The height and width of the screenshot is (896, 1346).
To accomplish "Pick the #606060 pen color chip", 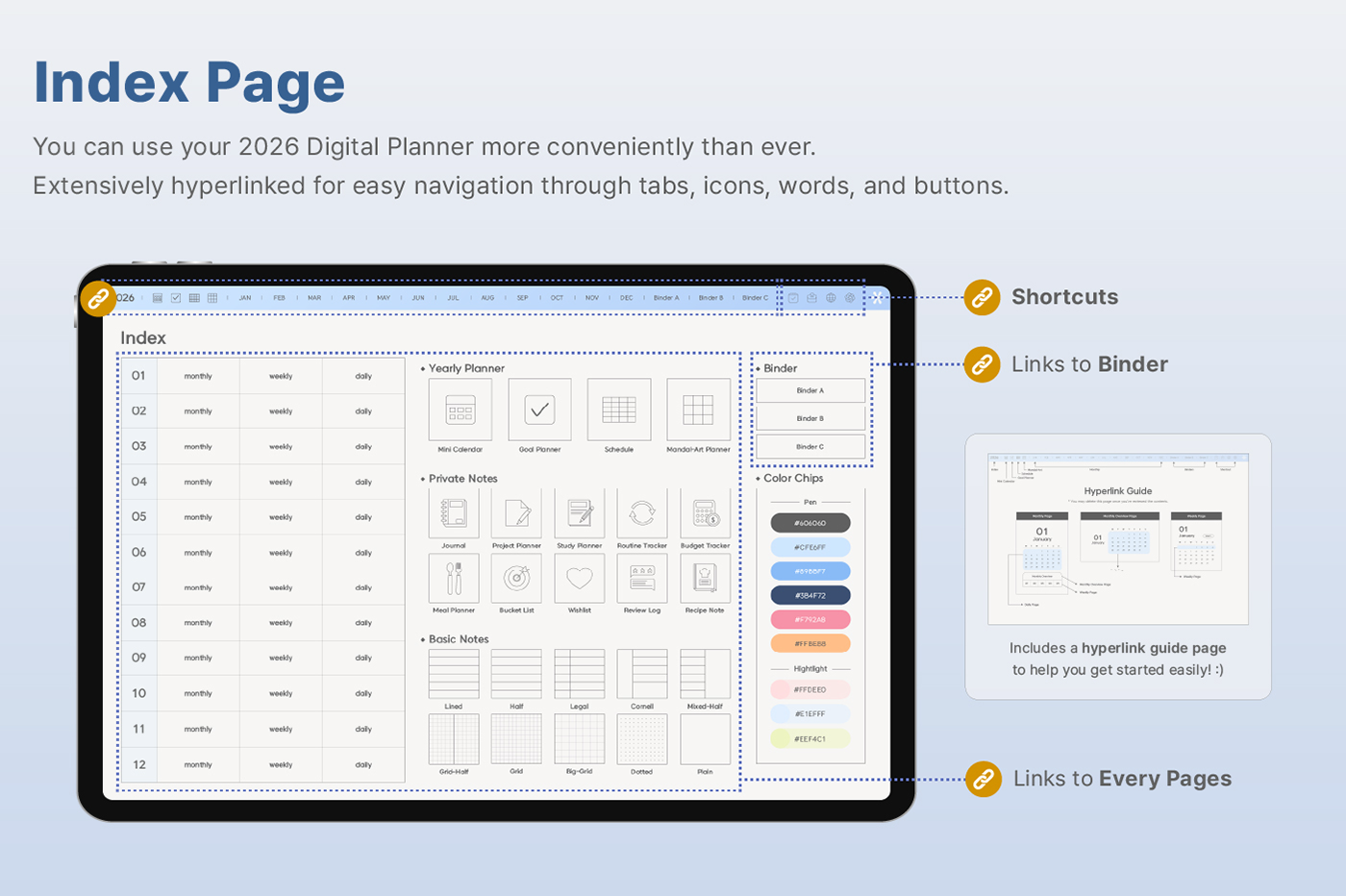I will pyautogui.click(x=810, y=523).
